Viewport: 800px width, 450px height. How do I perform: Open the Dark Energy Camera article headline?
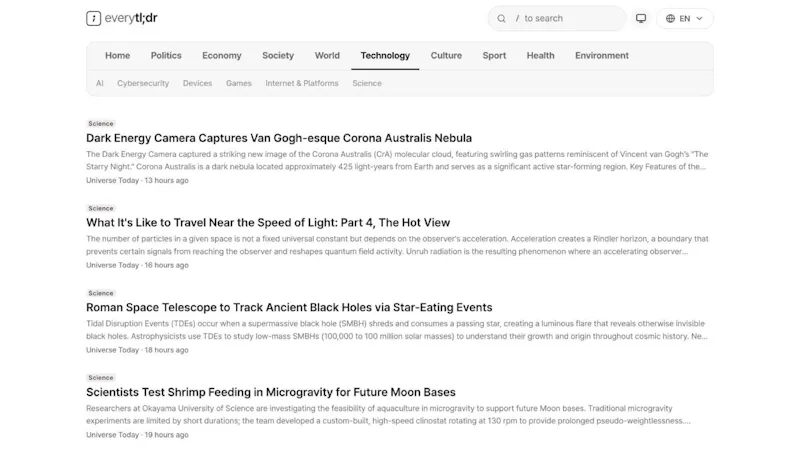pos(279,138)
